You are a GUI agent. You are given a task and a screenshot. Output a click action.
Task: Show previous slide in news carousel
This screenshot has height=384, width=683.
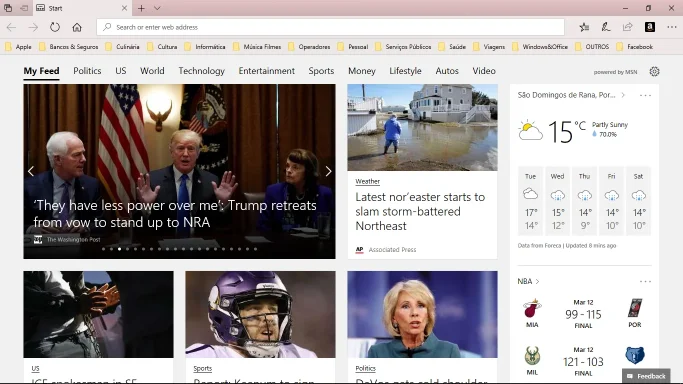pos(31,171)
